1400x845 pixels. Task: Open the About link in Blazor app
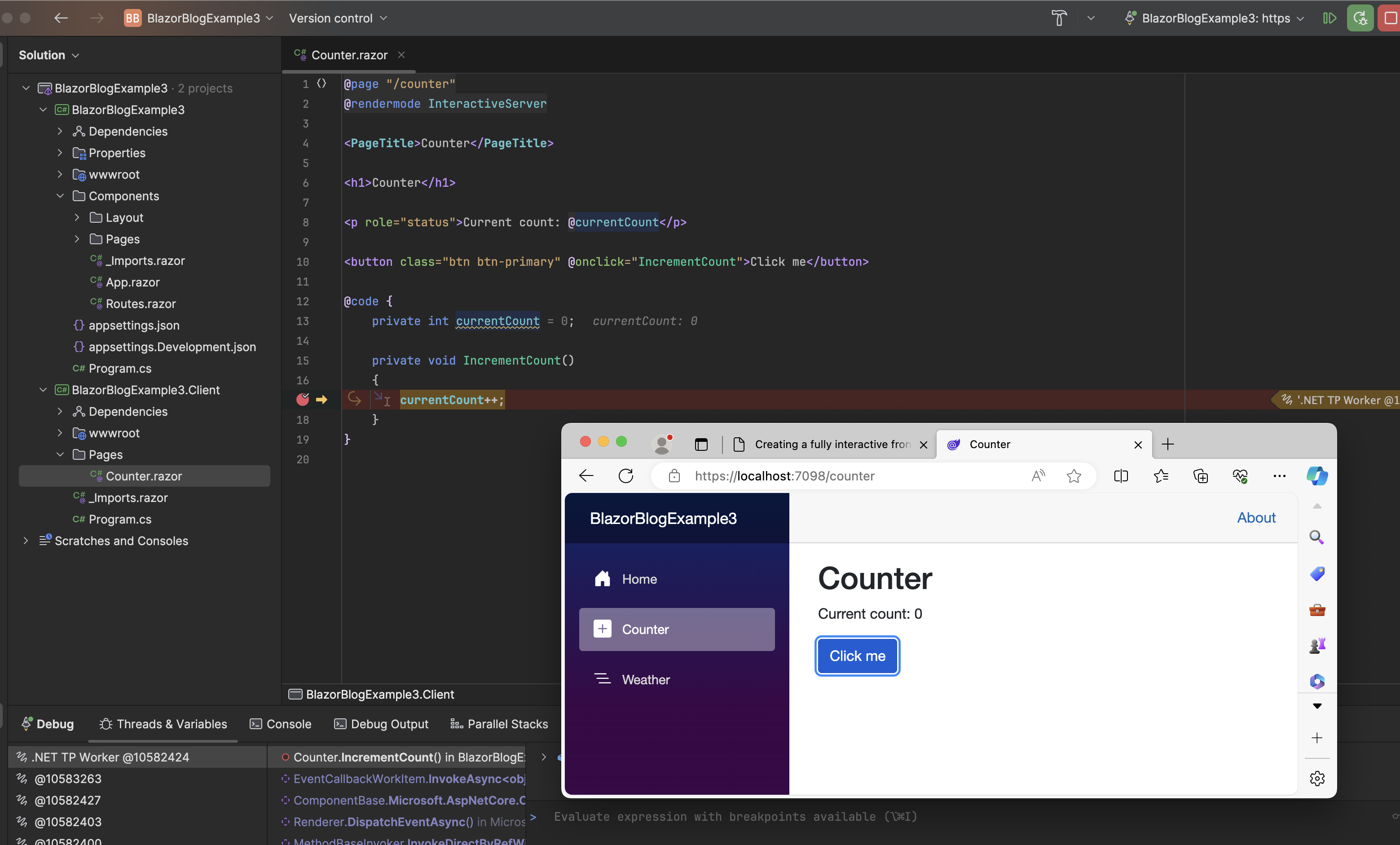(1256, 517)
